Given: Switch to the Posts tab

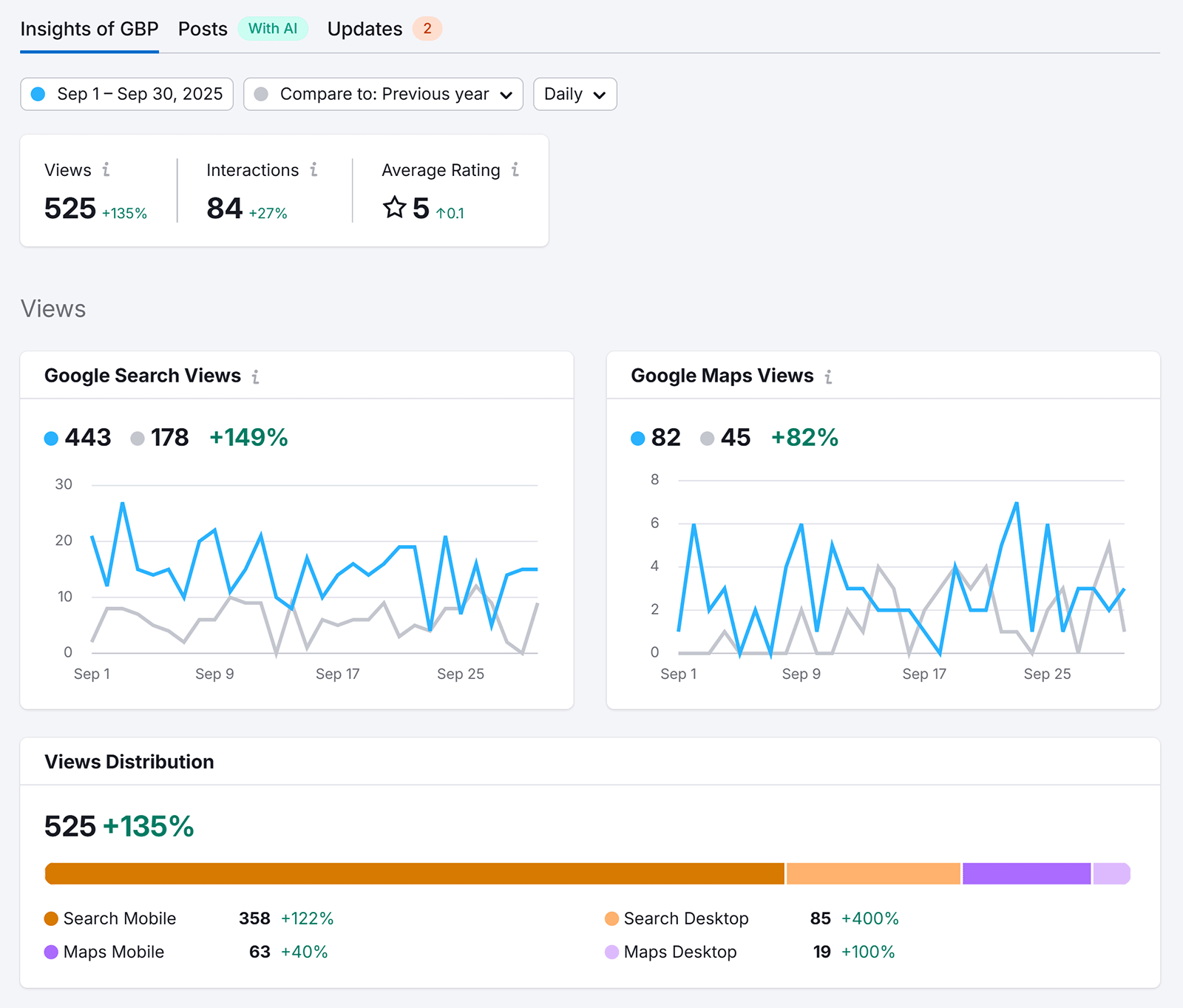Looking at the screenshot, I should click(x=201, y=29).
